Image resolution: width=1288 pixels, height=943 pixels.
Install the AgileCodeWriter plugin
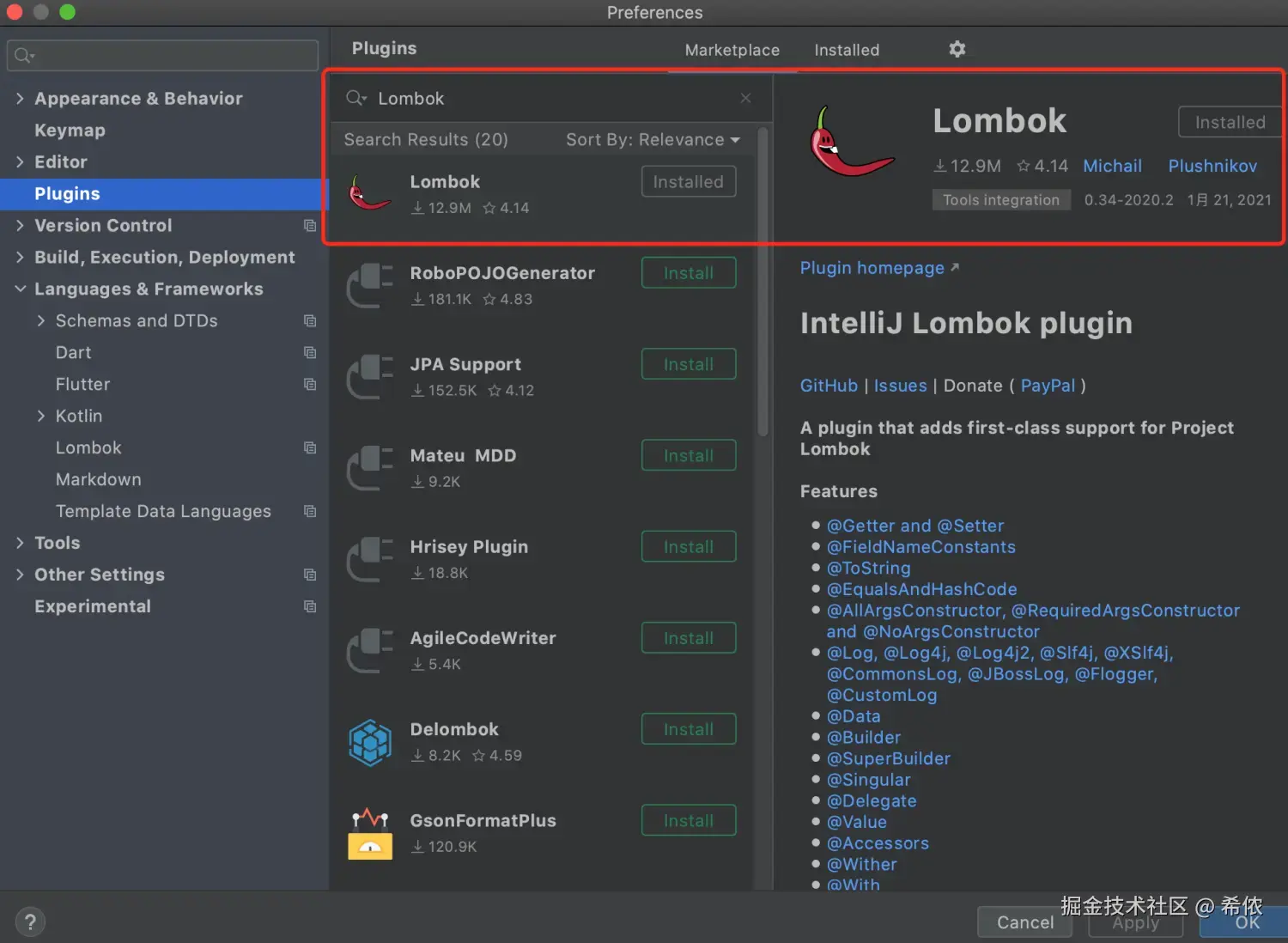click(689, 638)
